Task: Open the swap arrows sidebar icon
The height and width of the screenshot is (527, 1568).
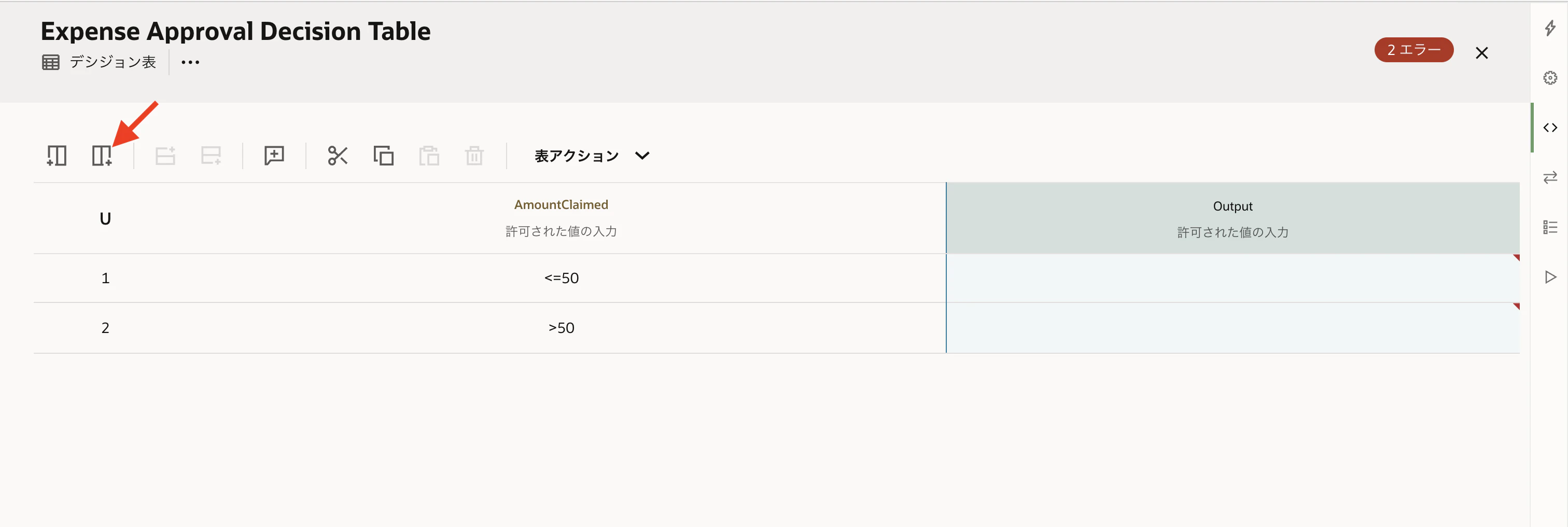Action: 1550,177
